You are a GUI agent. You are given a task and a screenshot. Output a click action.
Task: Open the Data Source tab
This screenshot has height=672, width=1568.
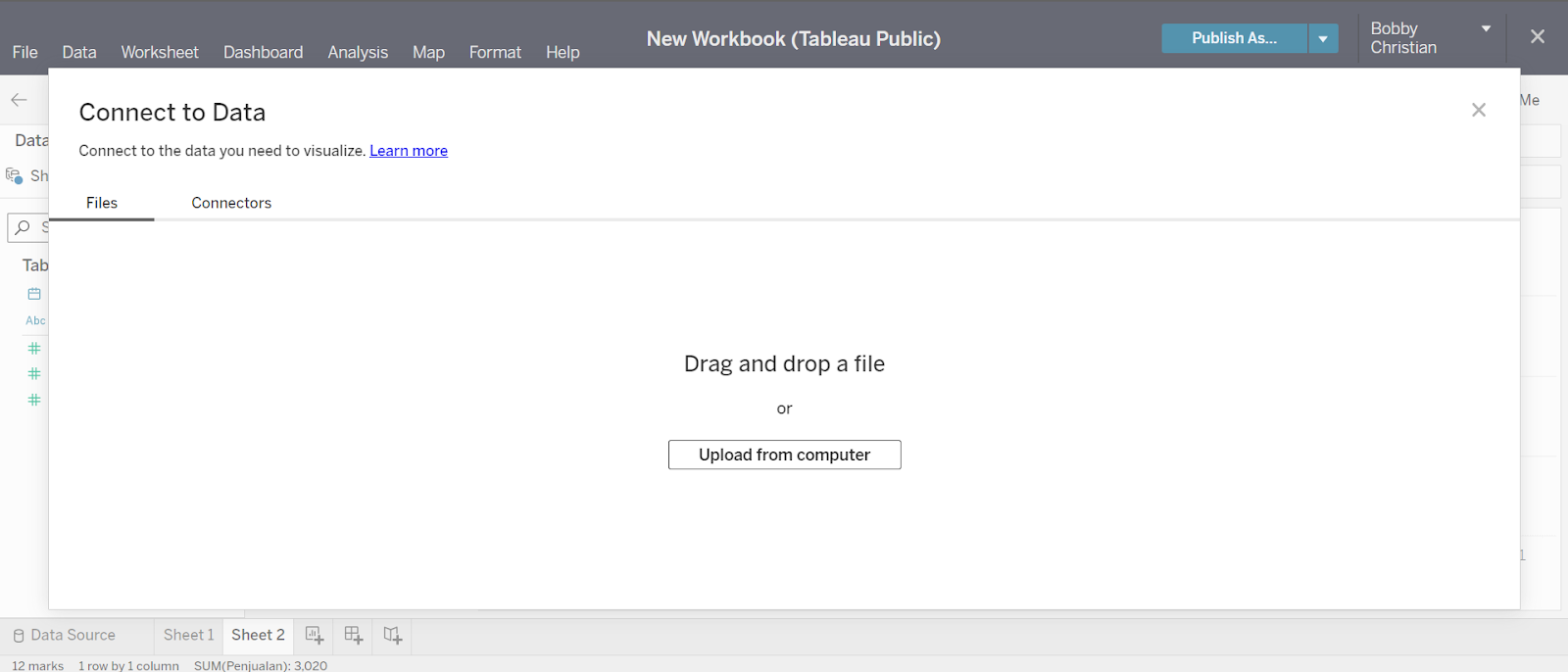pos(65,635)
